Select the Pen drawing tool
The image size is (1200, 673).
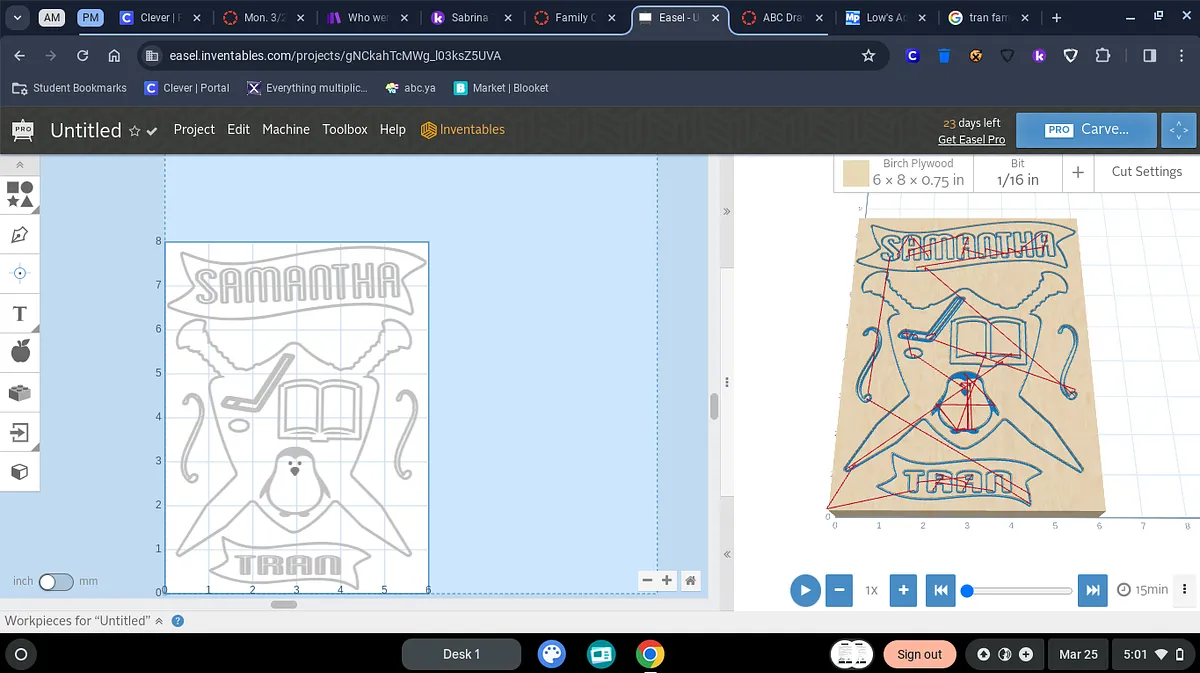[x=20, y=234]
